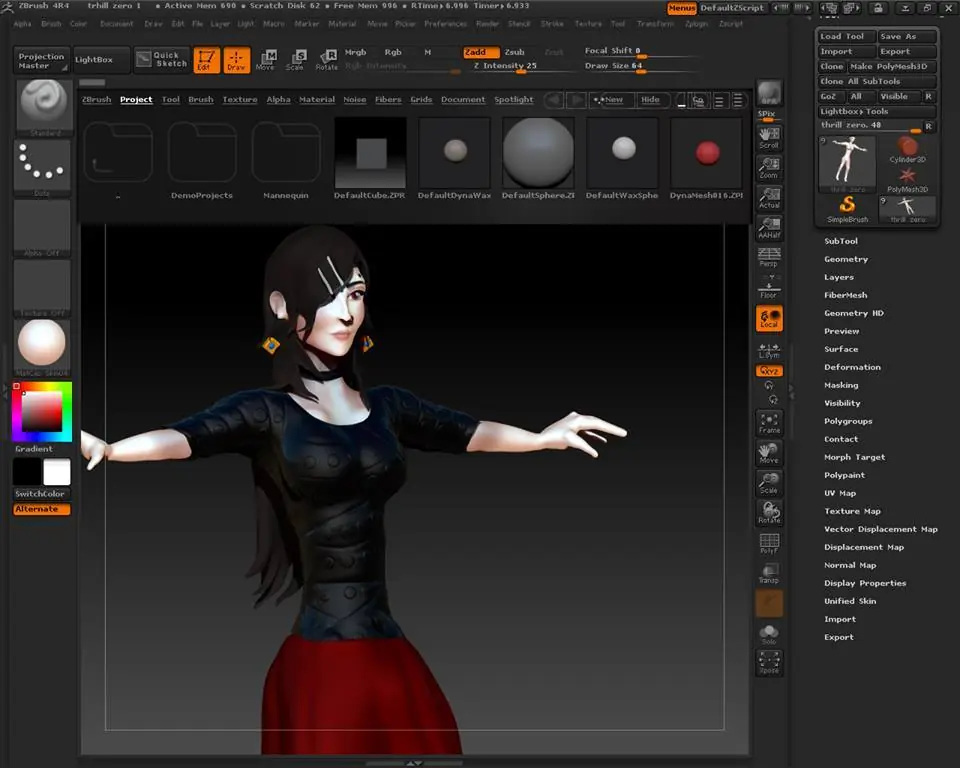960x768 pixels.
Task: Open Quick Sketch
Action: 162,59
